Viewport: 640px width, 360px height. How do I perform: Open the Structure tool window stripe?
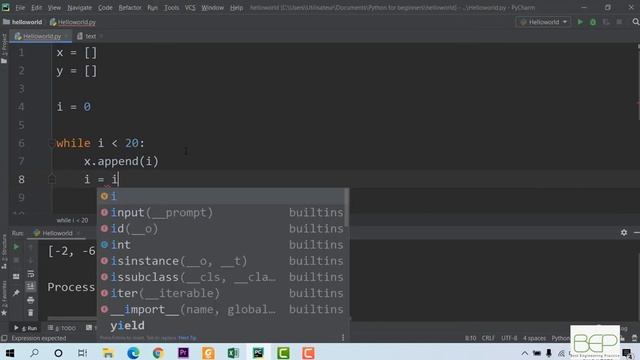click(4, 252)
